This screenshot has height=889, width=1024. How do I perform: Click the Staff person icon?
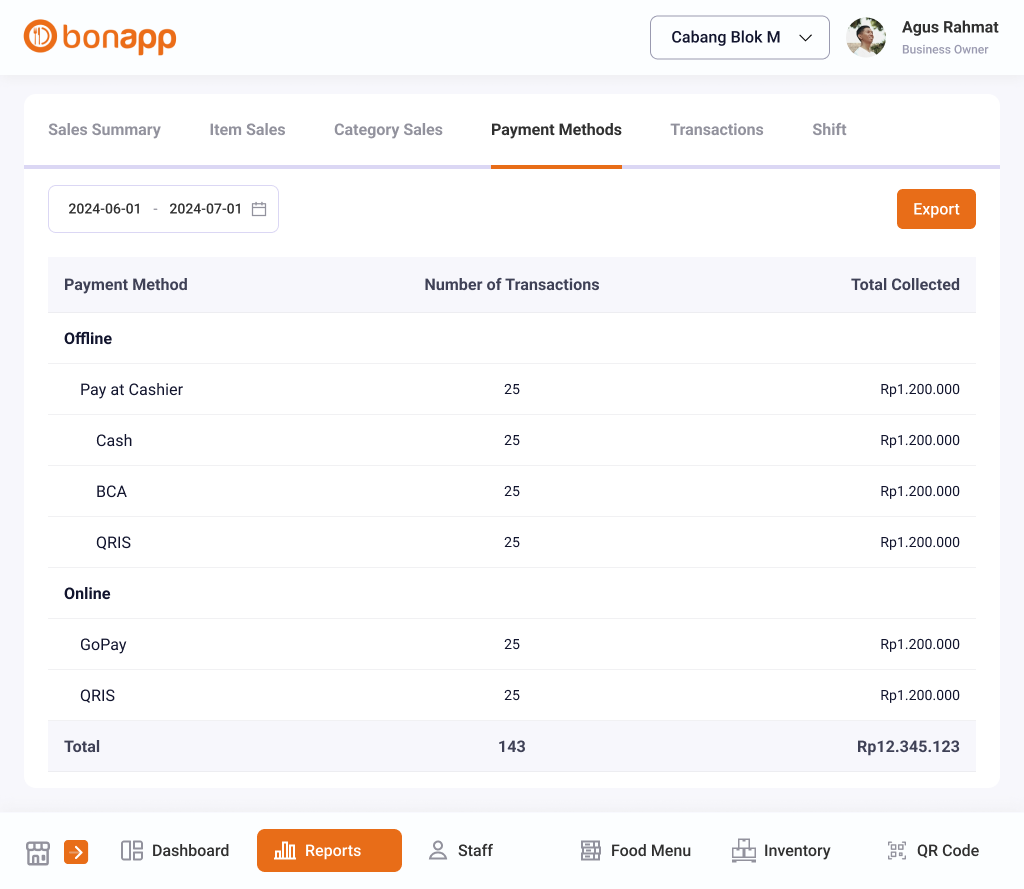[438, 850]
